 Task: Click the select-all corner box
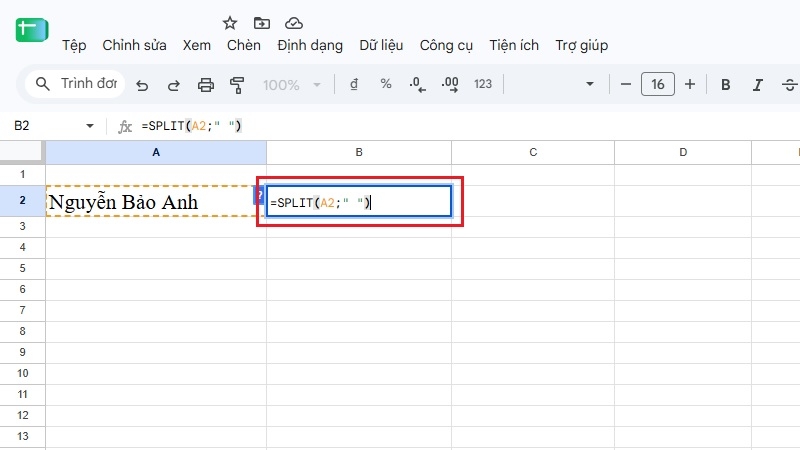(x=22, y=152)
